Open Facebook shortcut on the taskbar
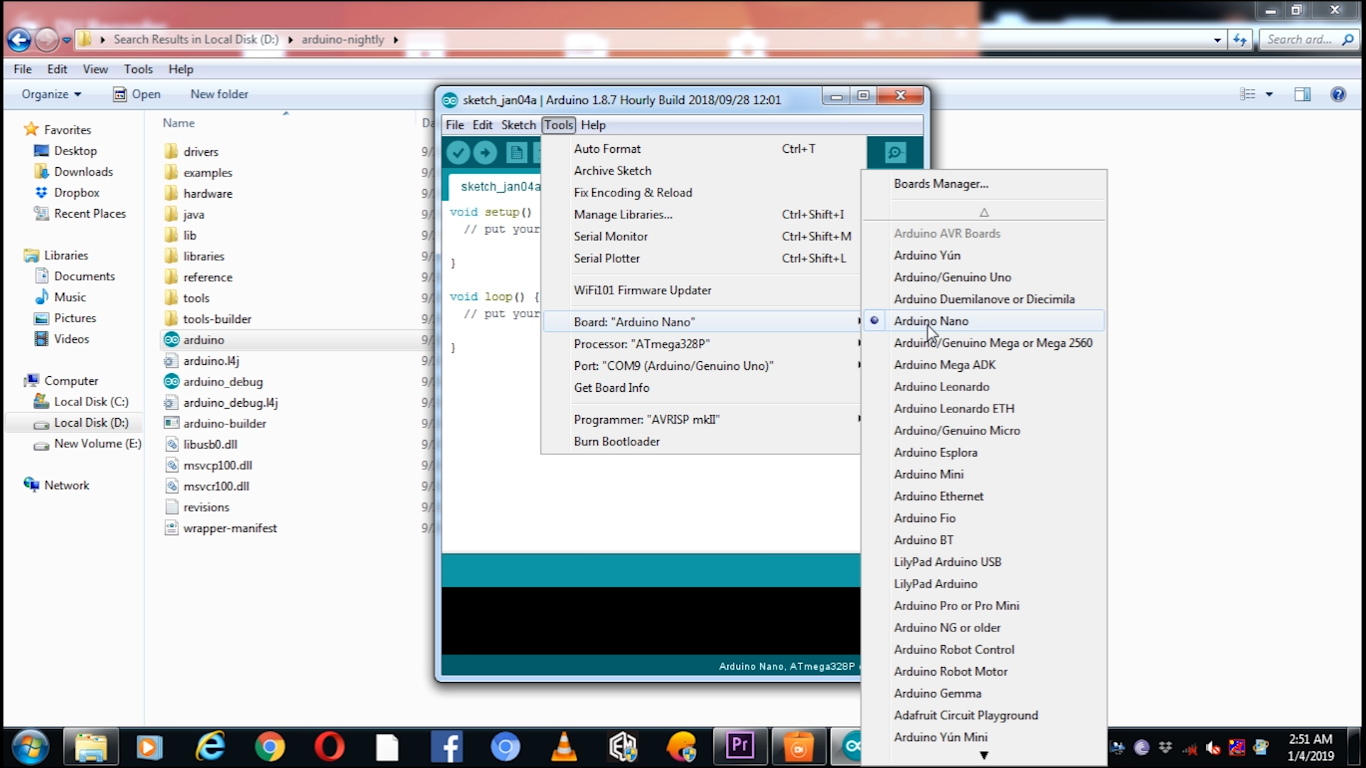Screen dimensions: 1366x768 [446, 746]
